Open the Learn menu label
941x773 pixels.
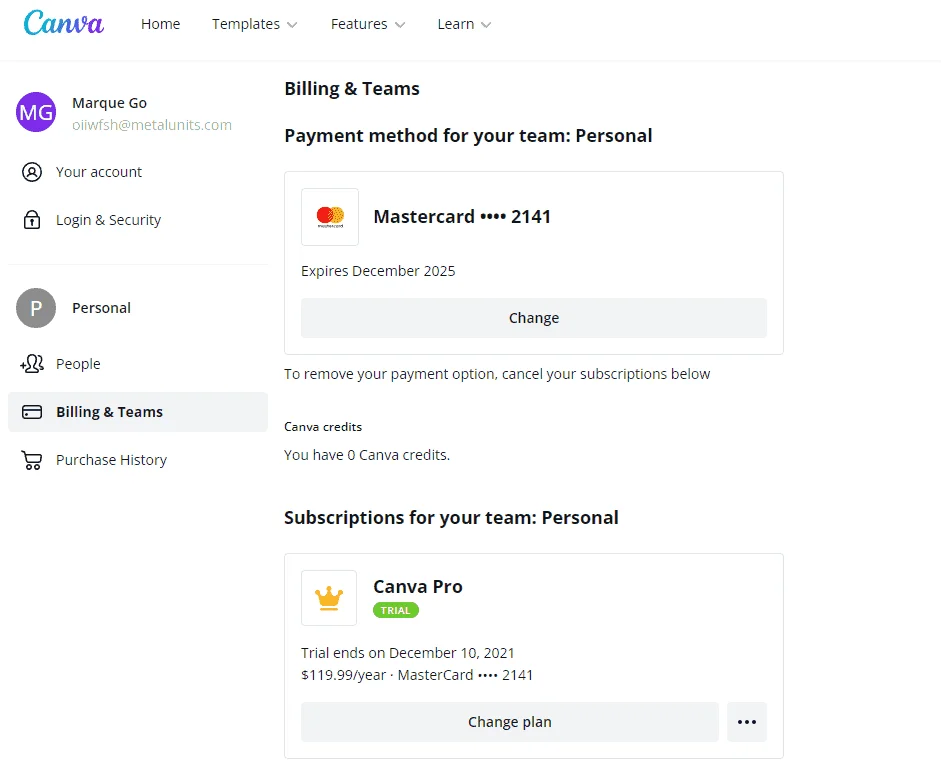(455, 24)
